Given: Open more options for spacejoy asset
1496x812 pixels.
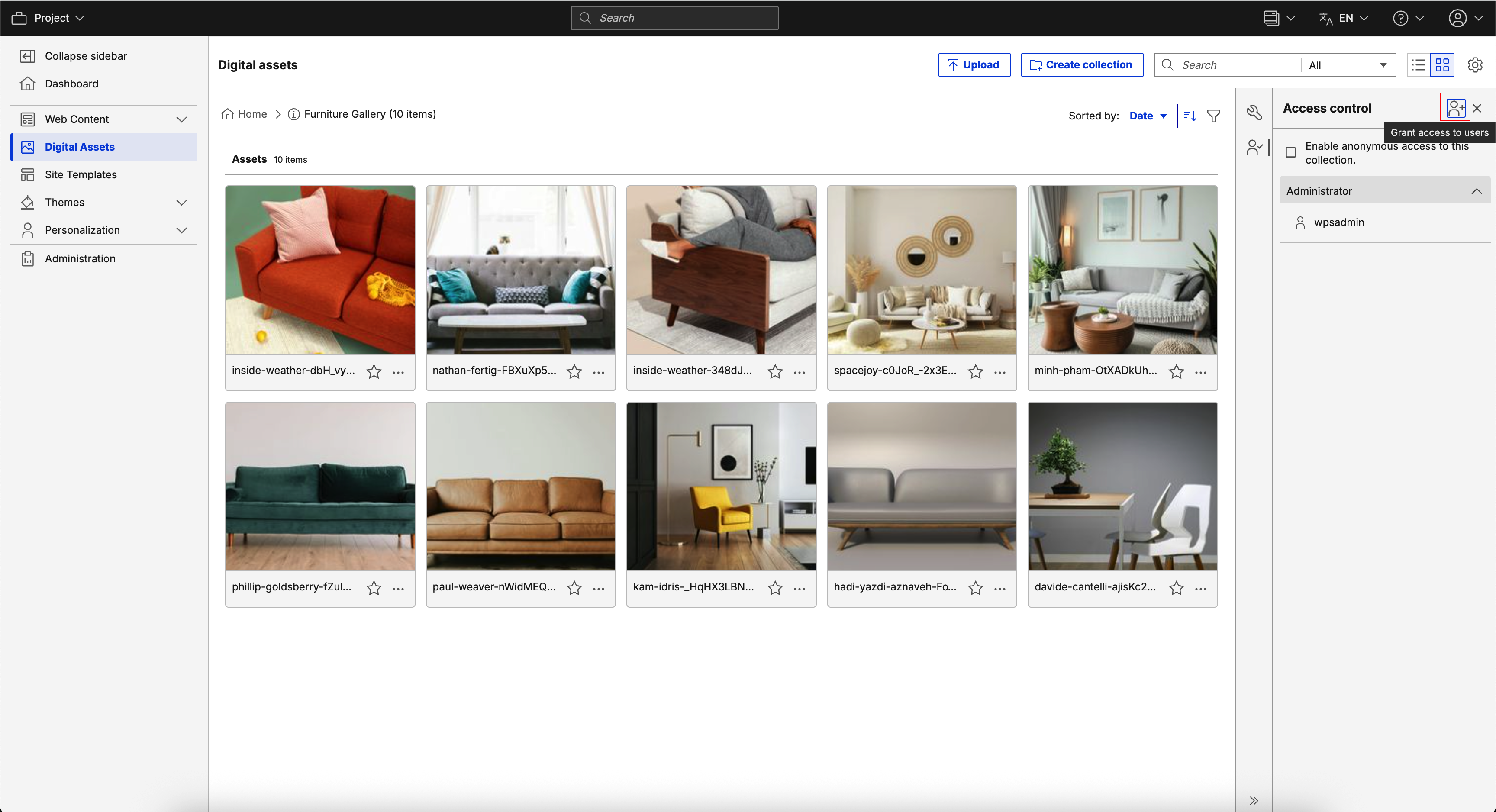Looking at the screenshot, I should click(x=999, y=372).
